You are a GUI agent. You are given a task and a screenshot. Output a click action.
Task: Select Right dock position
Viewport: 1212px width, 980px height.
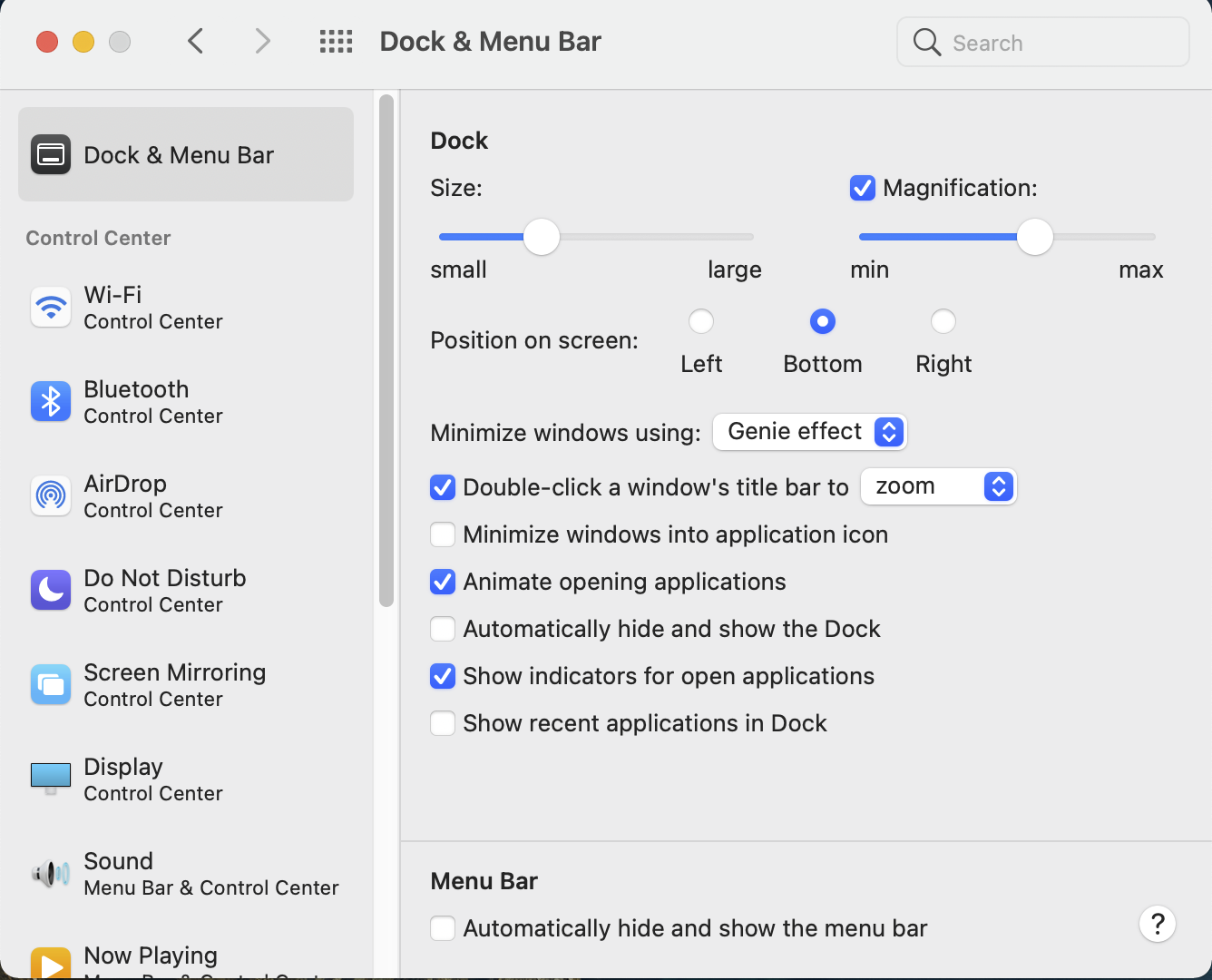[943, 321]
